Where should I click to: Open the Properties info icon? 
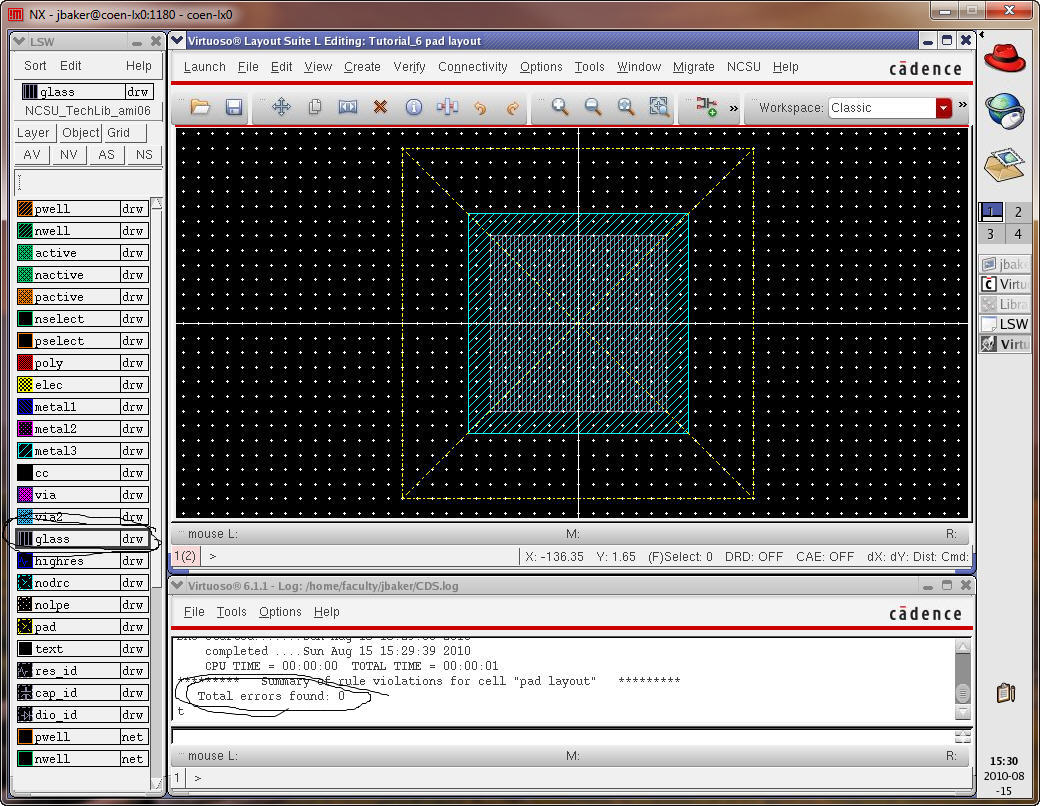413,107
